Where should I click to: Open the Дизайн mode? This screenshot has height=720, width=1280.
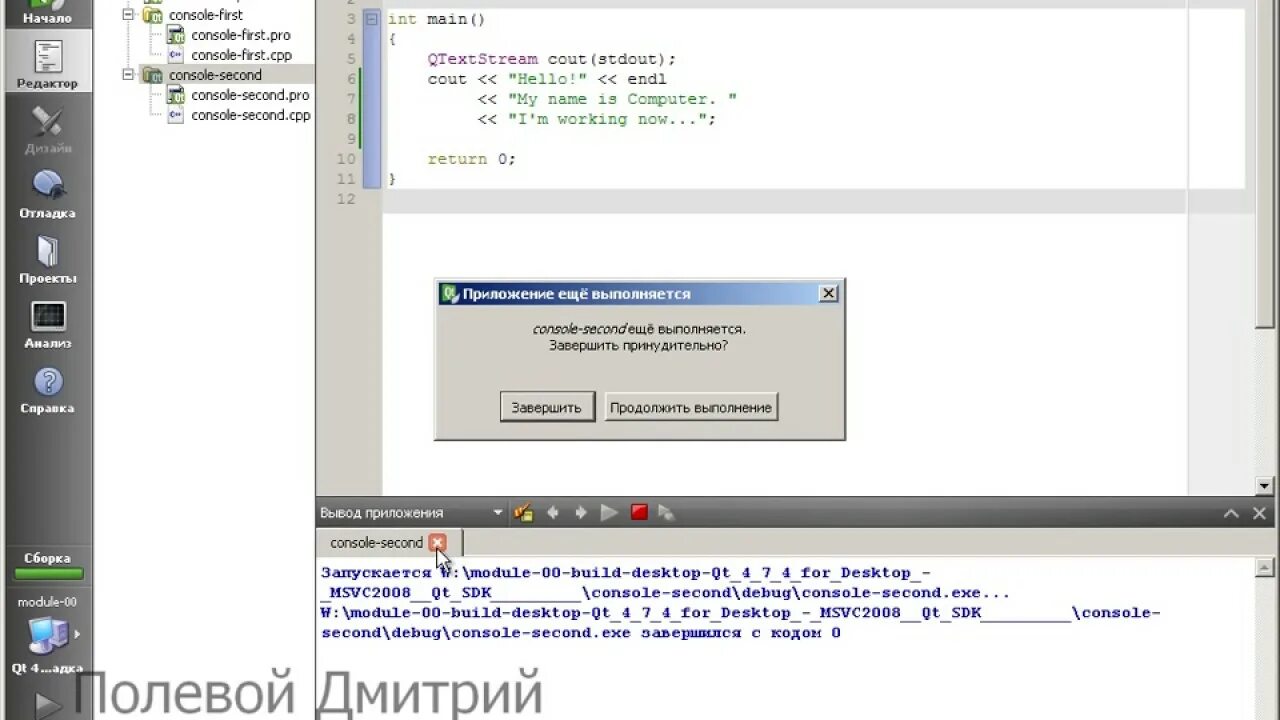point(47,128)
